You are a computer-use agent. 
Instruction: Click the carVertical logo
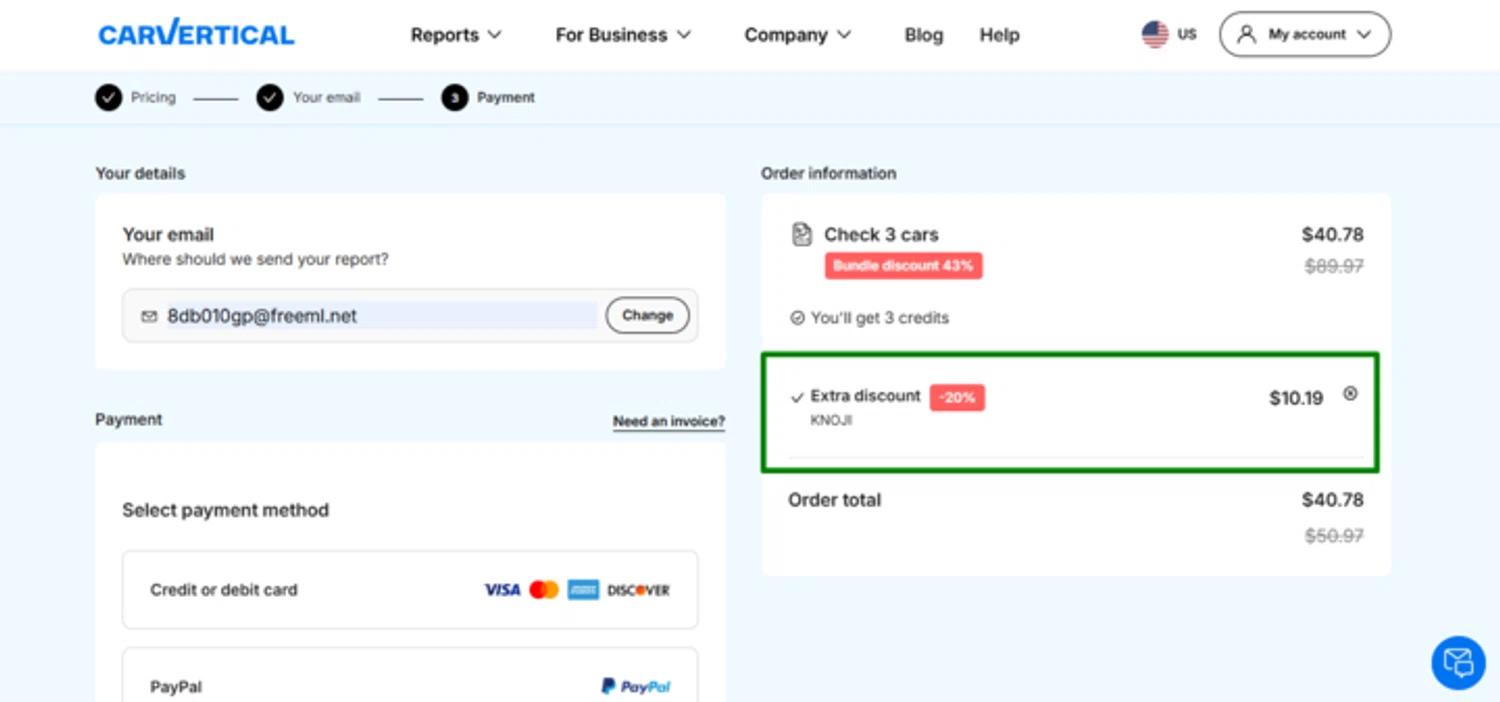[x=196, y=34]
